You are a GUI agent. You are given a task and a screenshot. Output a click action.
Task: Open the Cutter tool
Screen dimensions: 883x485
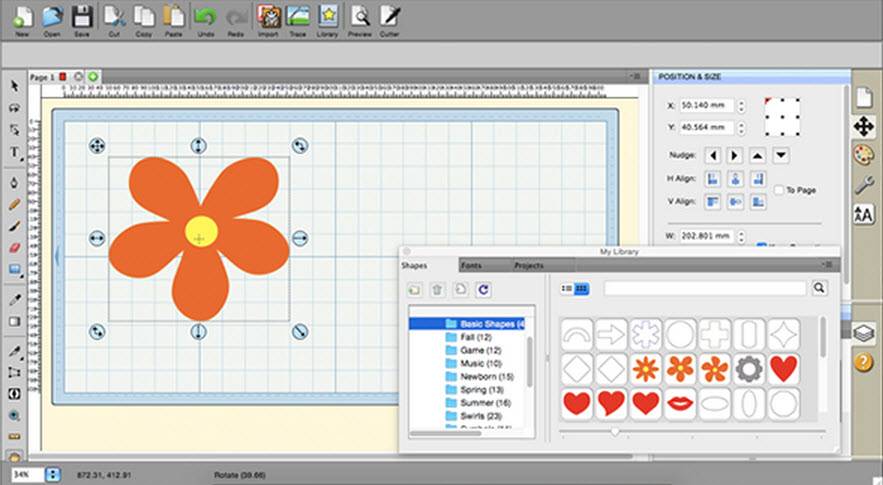390,17
